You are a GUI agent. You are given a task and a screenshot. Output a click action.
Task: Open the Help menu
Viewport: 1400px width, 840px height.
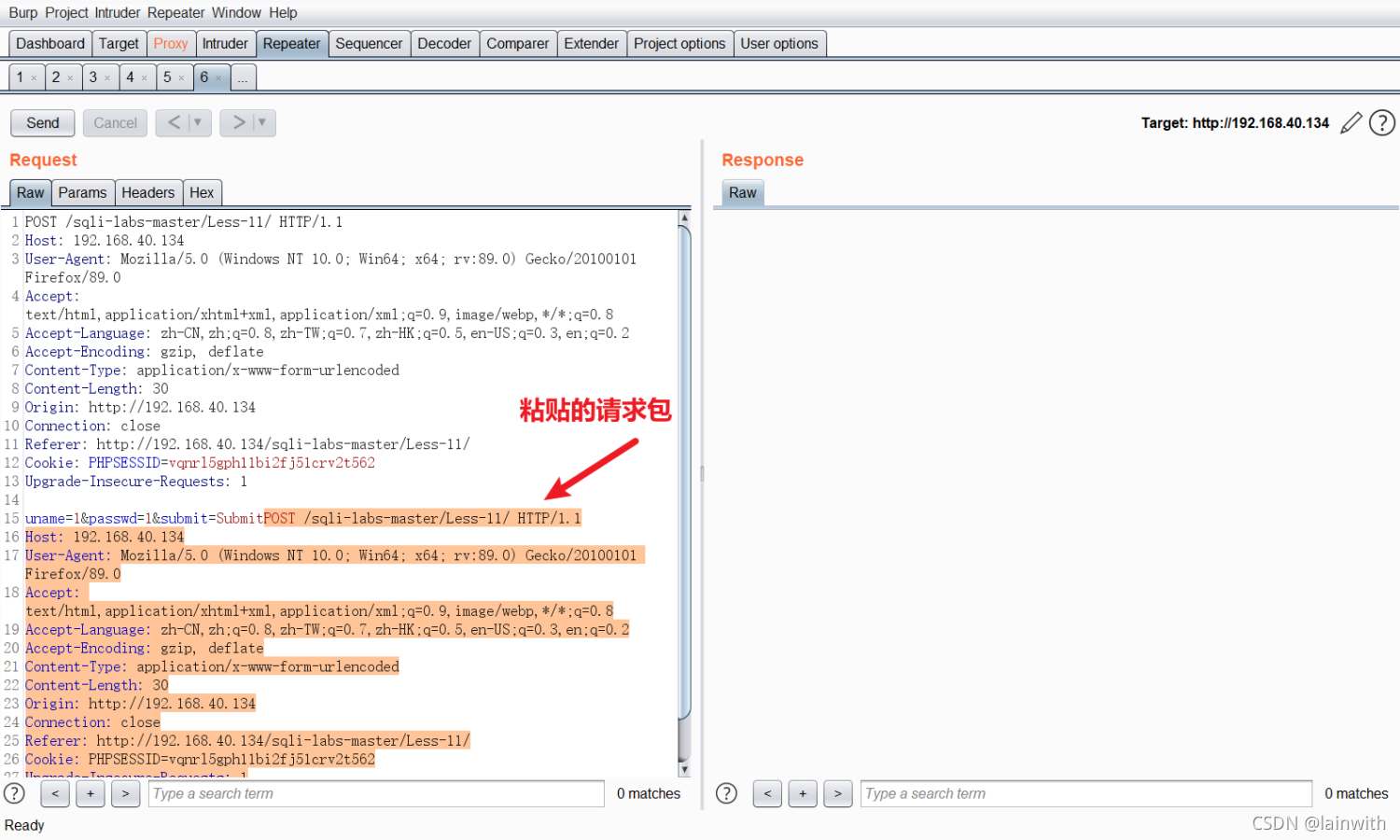[x=283, y=13]
